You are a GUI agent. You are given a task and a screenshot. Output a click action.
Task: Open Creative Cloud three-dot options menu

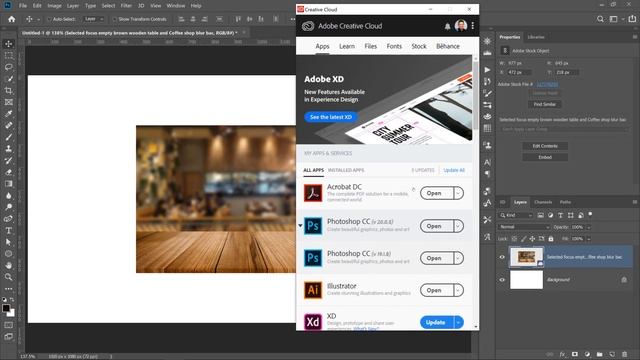[473, 26]
